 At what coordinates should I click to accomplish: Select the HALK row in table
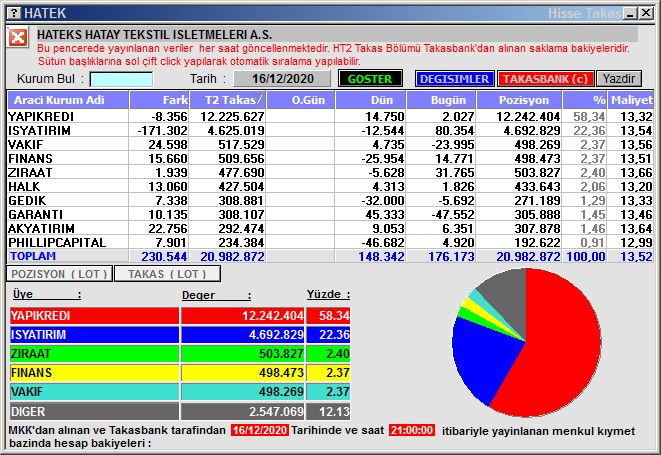(330, 186)
